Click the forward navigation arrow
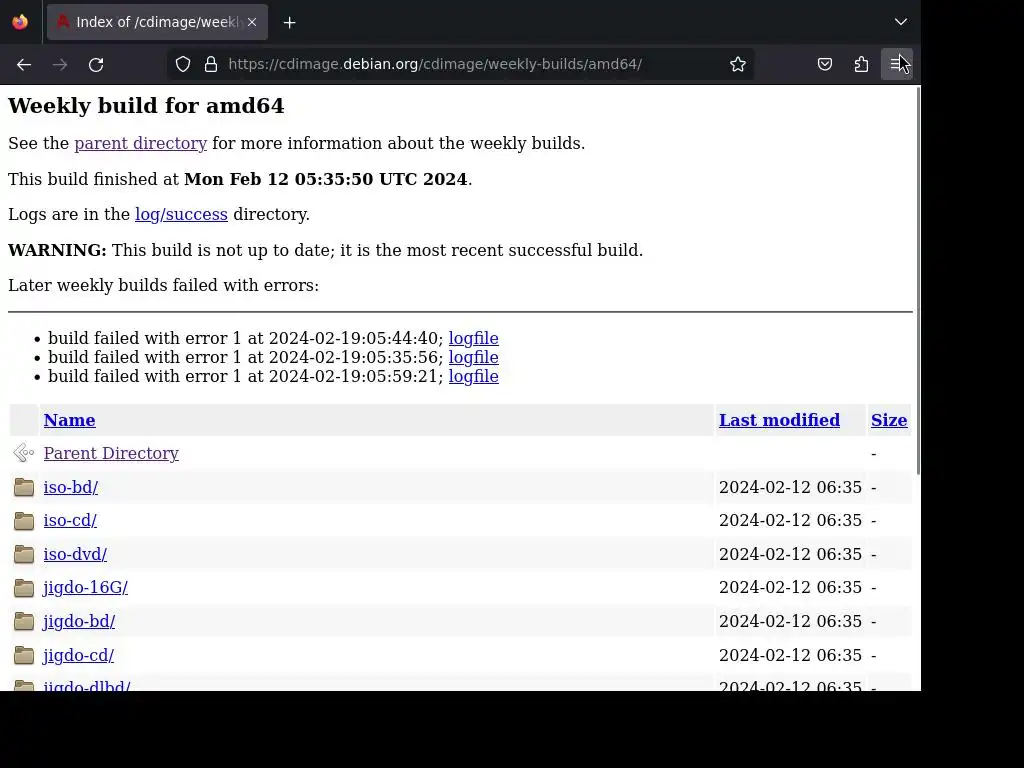 coord(60,64)
